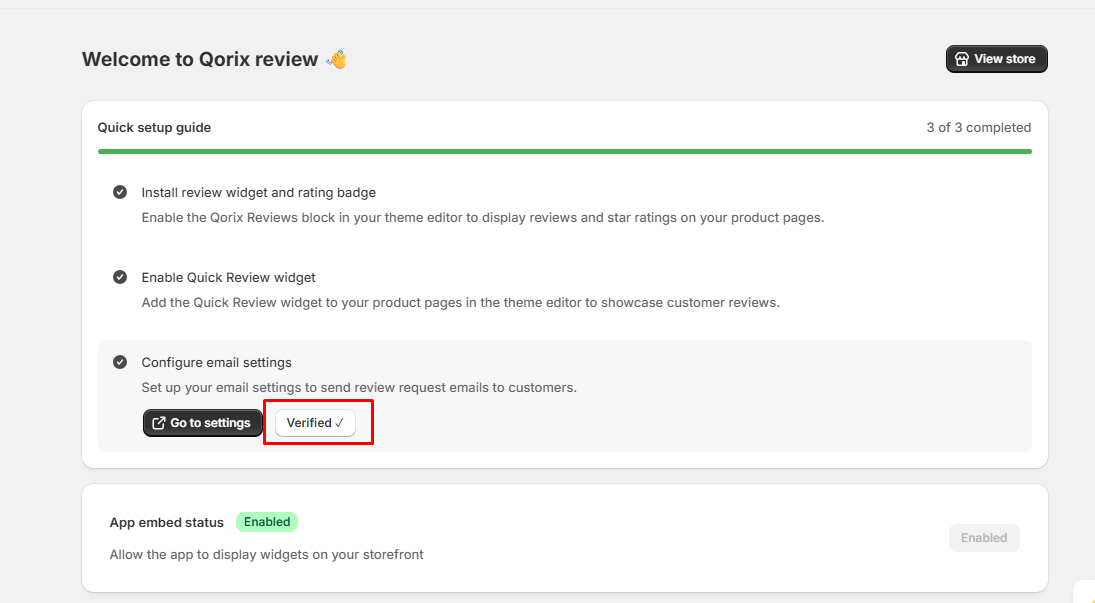This screenshot has width=1095, height=603.
Task: Open Go to settings button
Action: (x=203, y=423)
